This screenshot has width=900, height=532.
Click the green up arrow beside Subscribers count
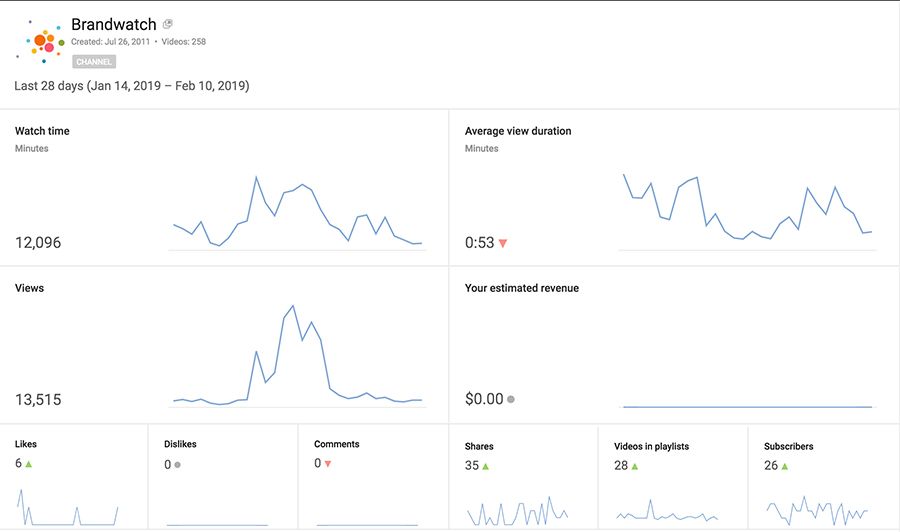coord(785,466)
